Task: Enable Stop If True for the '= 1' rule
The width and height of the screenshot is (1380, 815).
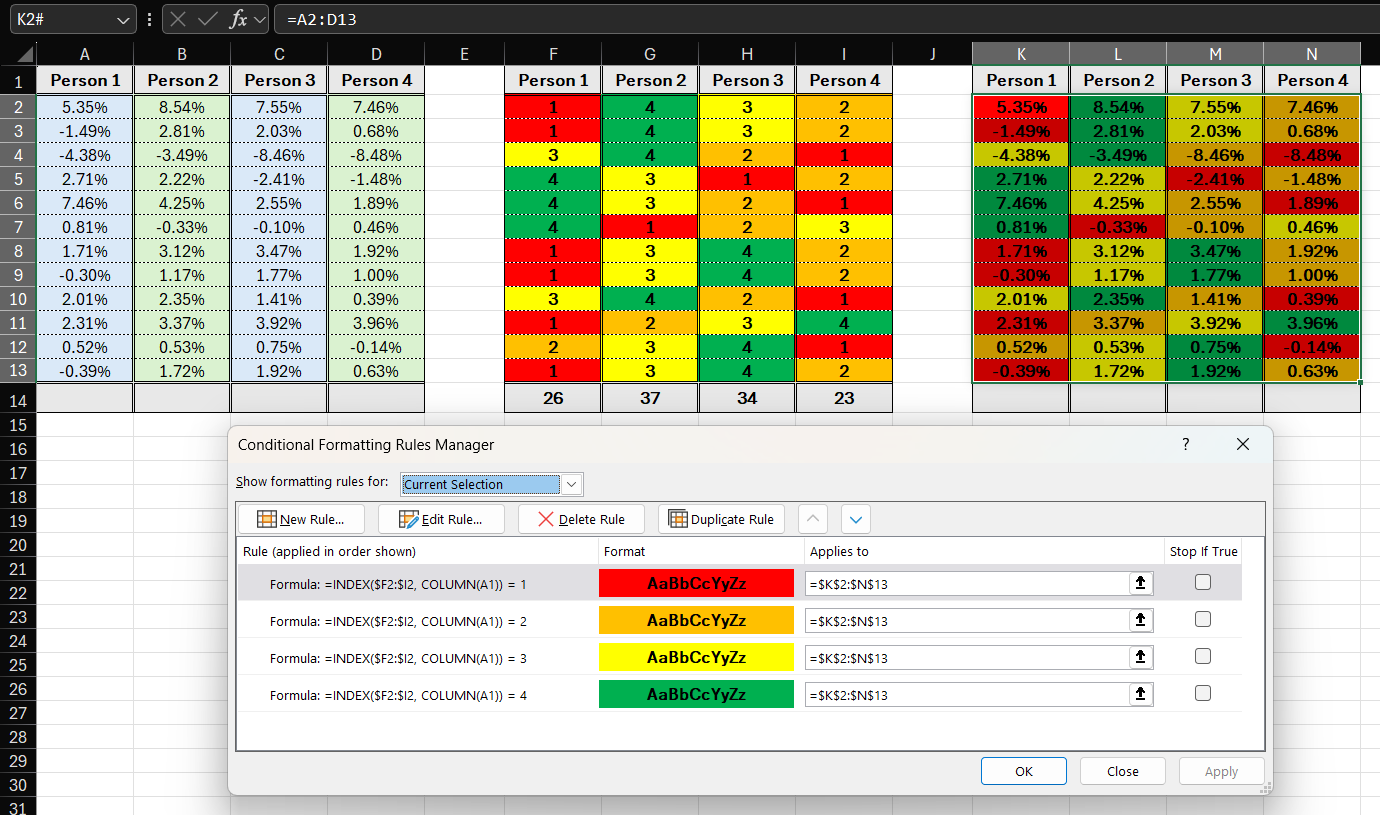Action: pyautogui.click(x=1203, y=583)
